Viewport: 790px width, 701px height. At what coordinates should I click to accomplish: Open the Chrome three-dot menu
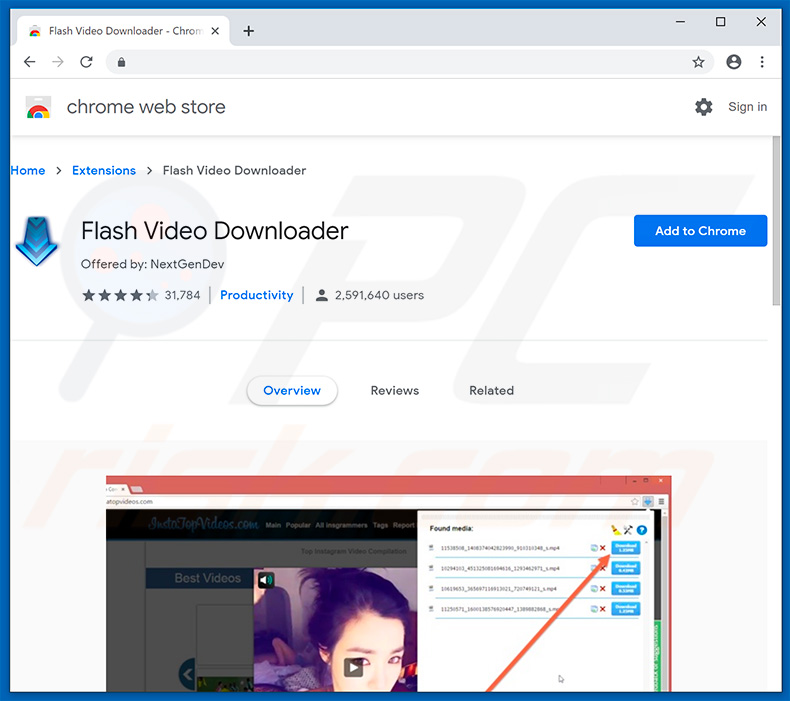(762, 62)
